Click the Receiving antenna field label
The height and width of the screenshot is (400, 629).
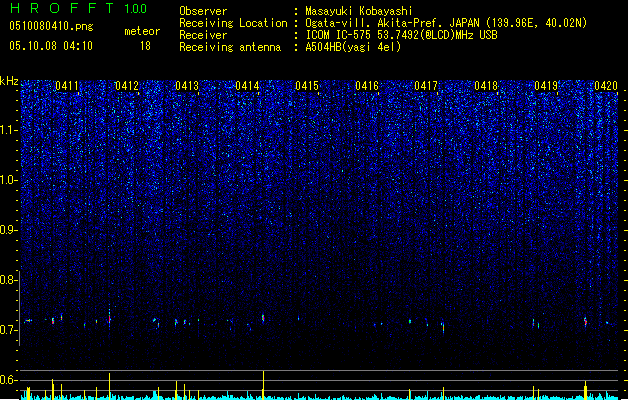click(230, 47)
